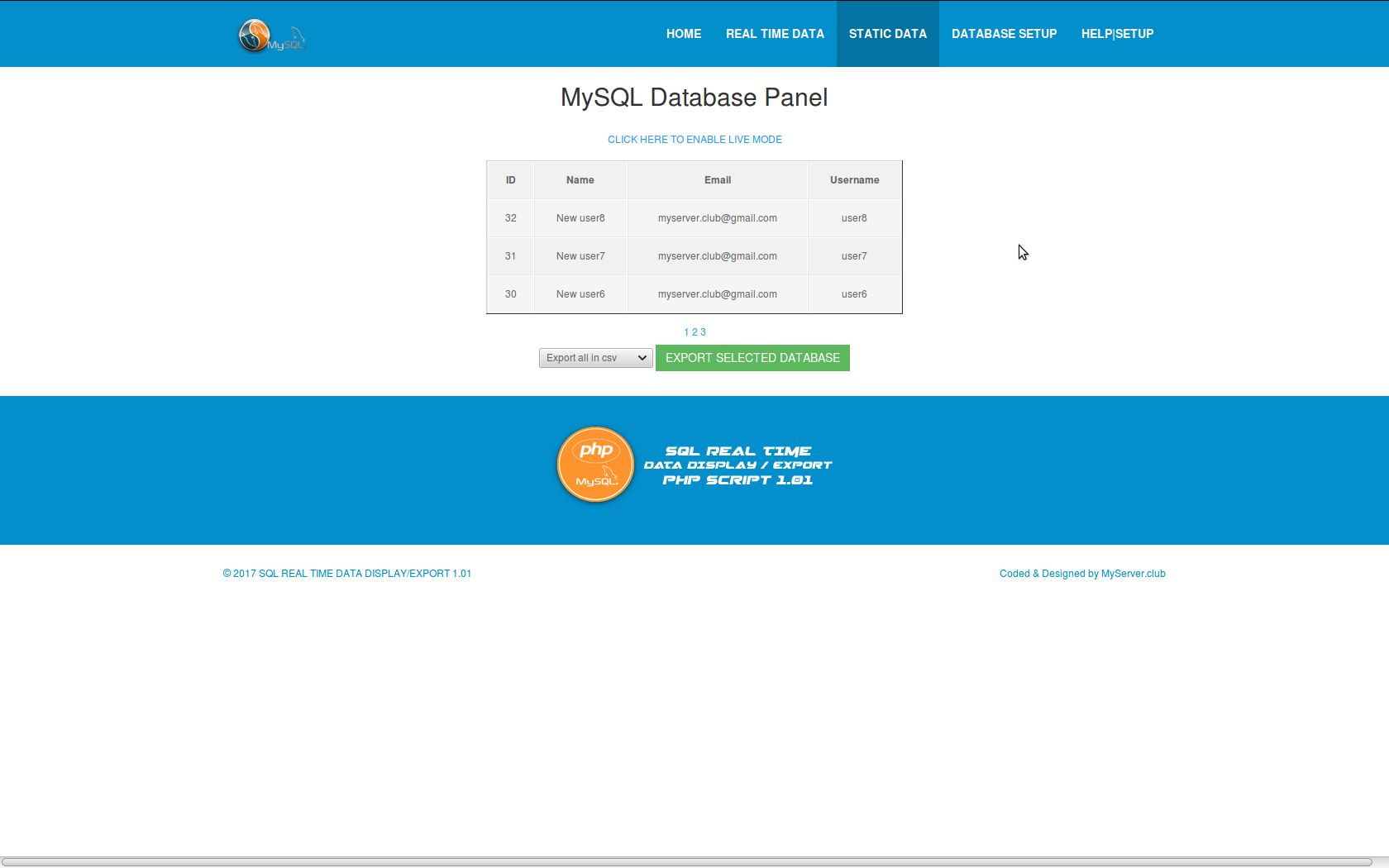This screenshot has height=868, width=1389.
Task: Expand the 'Export all in csv' dropdown
Action: [x=596, y=358]
